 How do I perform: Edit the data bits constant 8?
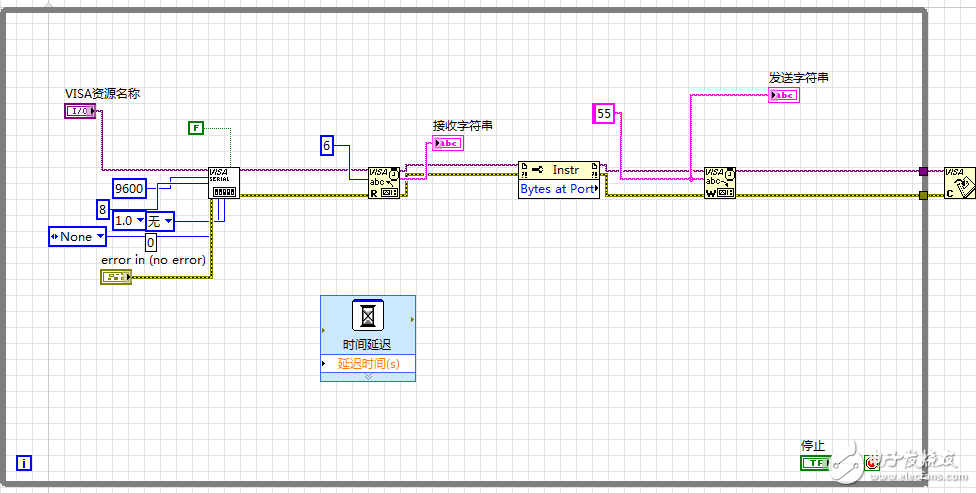pos(103,209)
